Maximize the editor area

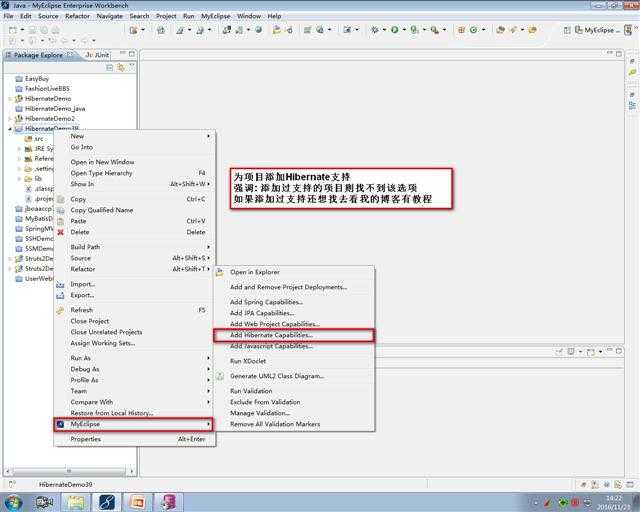click(x=619, y=53)
